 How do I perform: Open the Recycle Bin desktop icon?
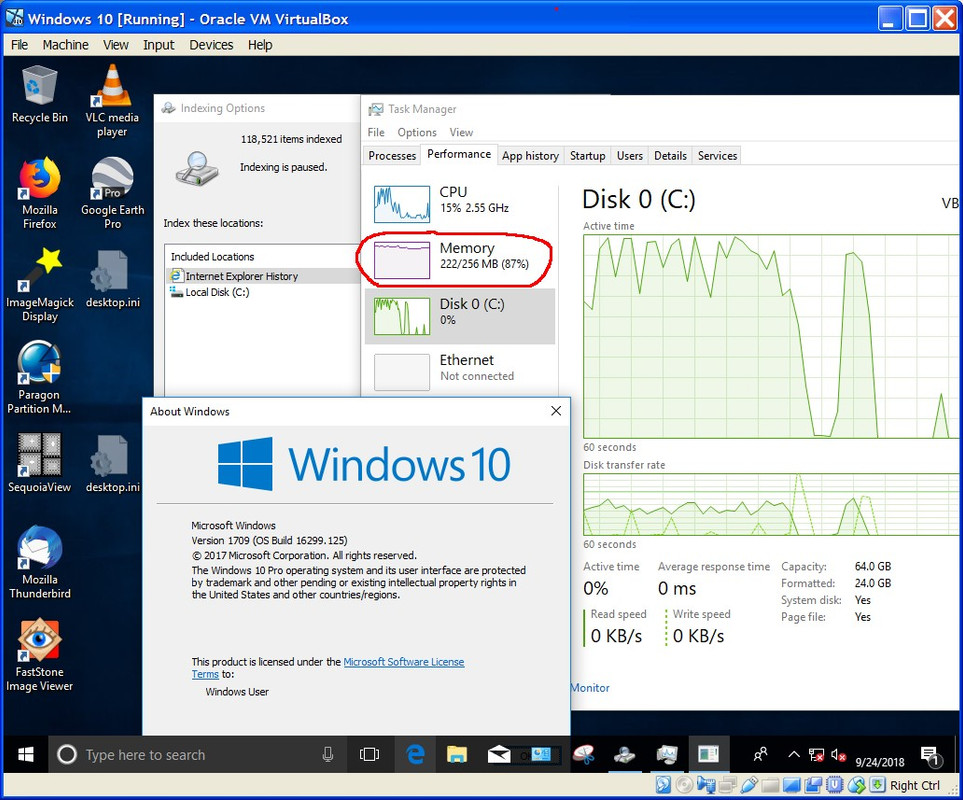click(40, 95)
